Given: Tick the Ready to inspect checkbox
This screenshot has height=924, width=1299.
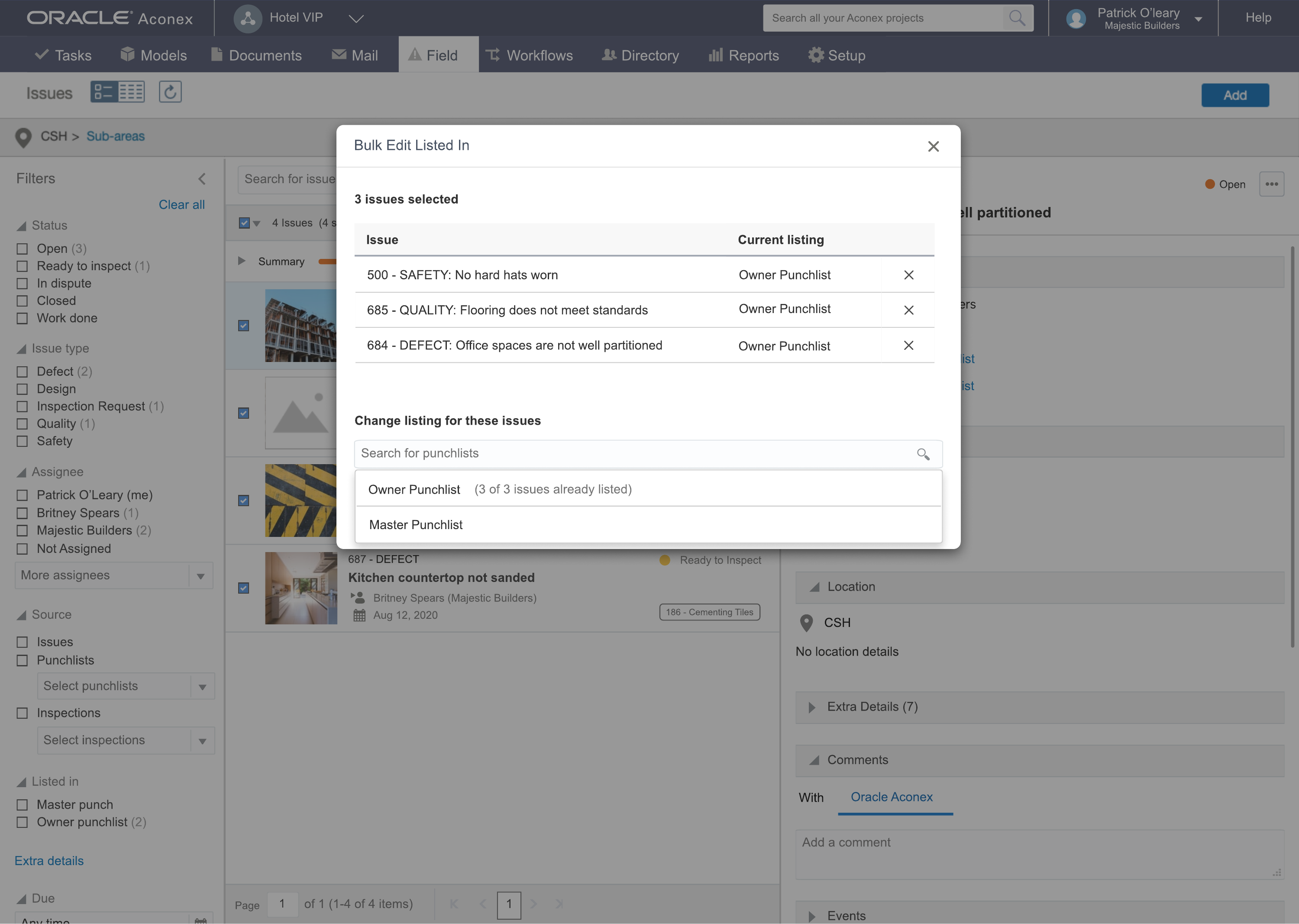Looking at the screenshot, I should (x=22, y=266).
